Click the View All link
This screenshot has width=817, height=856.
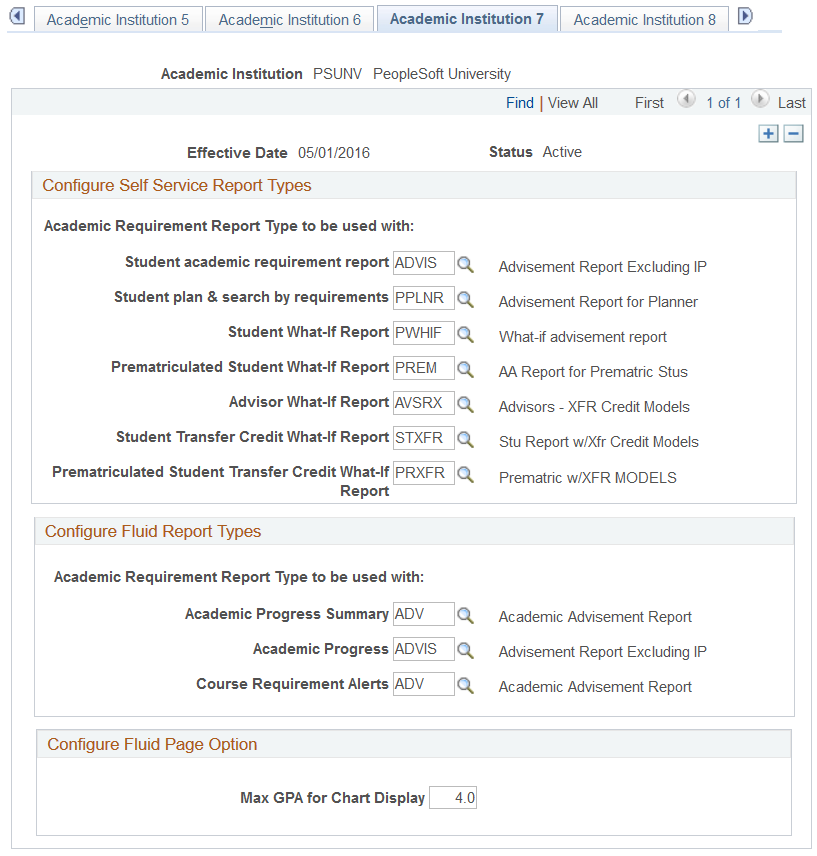572,102
